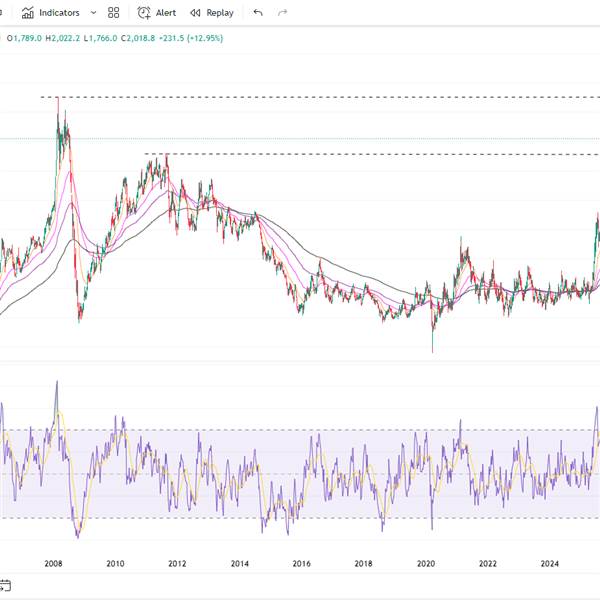Select the 2014 time axis label
Viewport: 600px width, 600px height.
click(x=240, y=564)
